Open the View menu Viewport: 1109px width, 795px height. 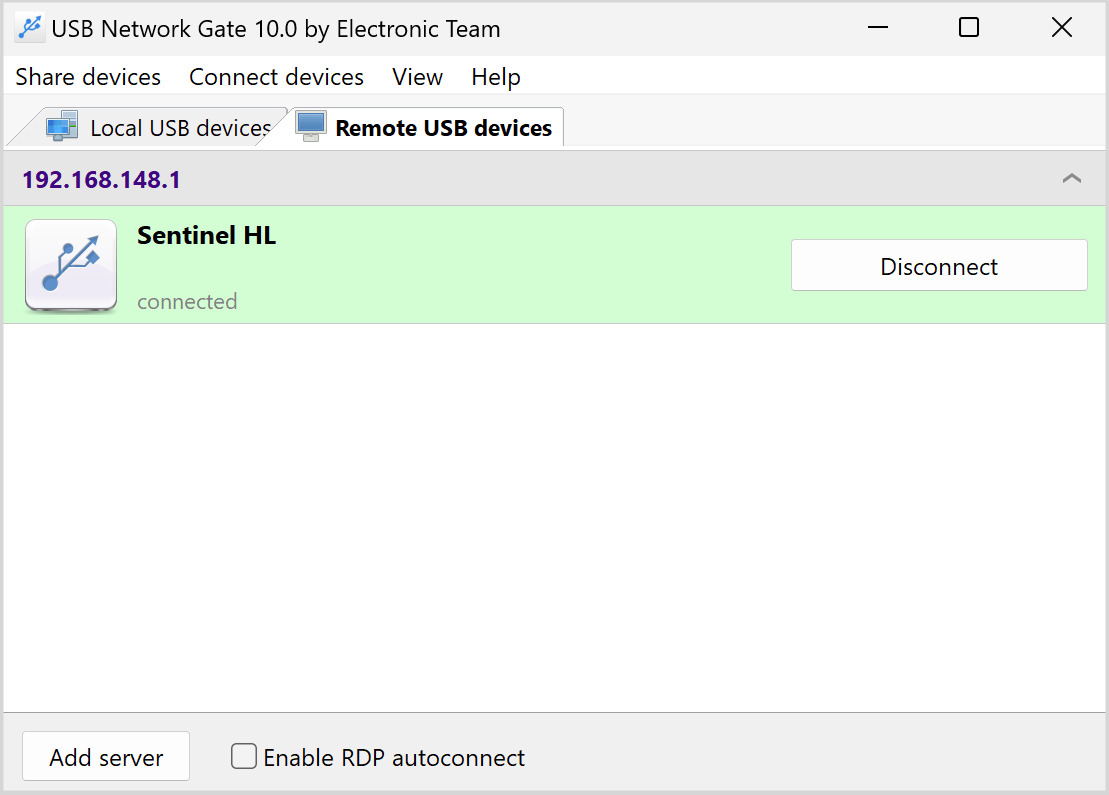(x=417, y=77)
